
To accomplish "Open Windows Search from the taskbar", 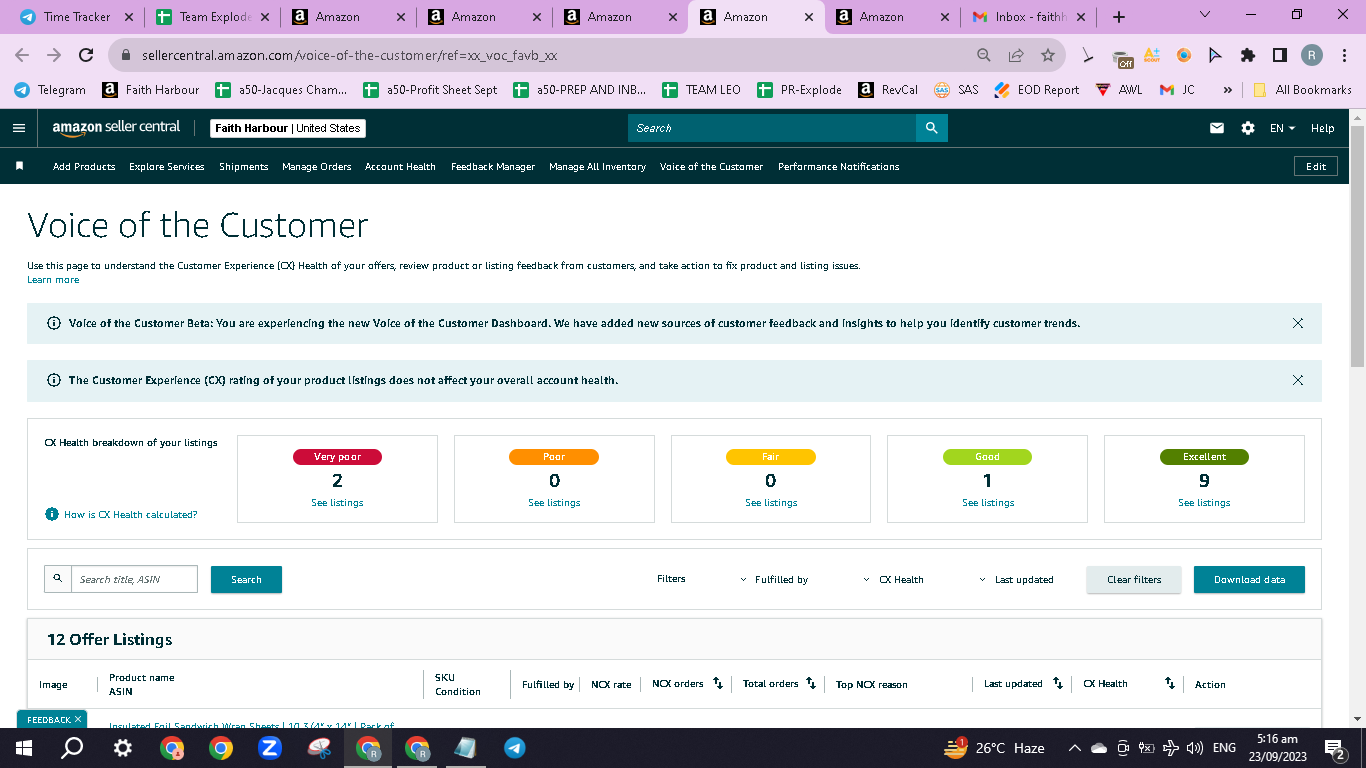I will coord(72,748).
